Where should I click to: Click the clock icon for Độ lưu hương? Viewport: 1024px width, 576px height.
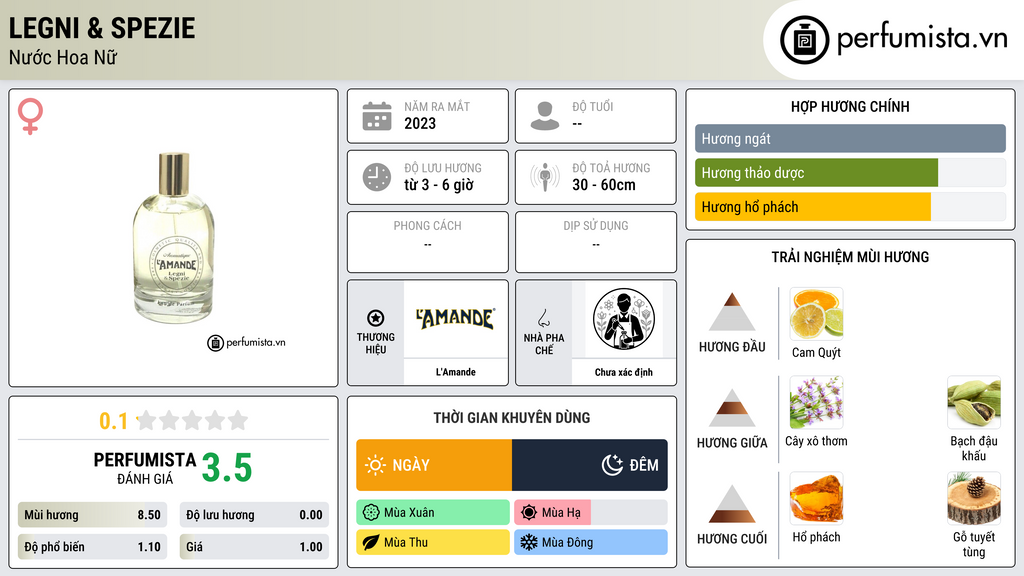[377, 177]
